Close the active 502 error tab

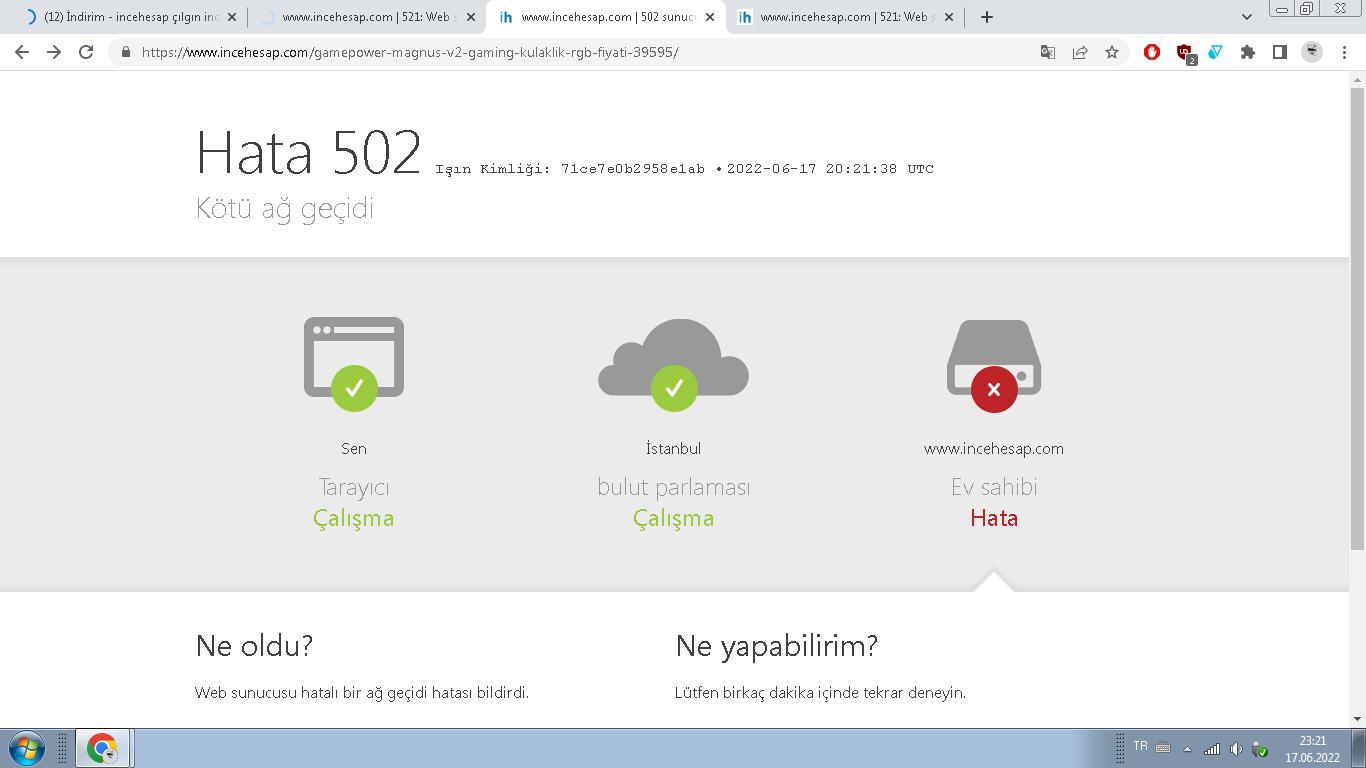[710, 17]
